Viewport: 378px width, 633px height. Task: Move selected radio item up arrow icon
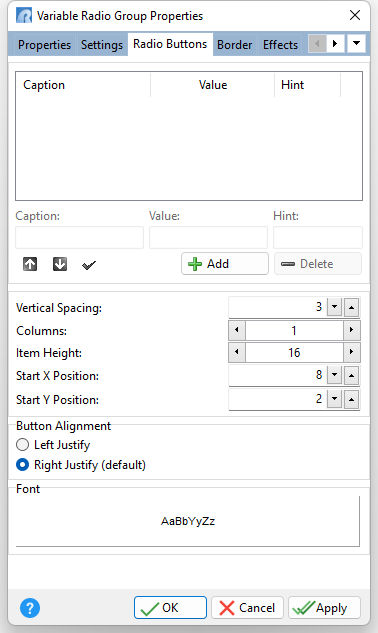[x=30, y=264]
